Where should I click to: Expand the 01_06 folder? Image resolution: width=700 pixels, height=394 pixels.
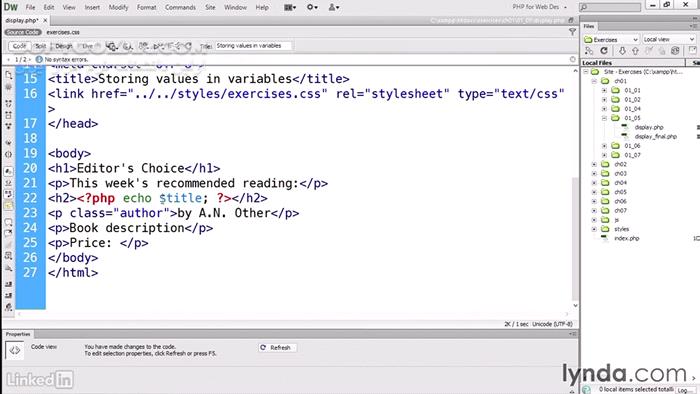(604, 146)
